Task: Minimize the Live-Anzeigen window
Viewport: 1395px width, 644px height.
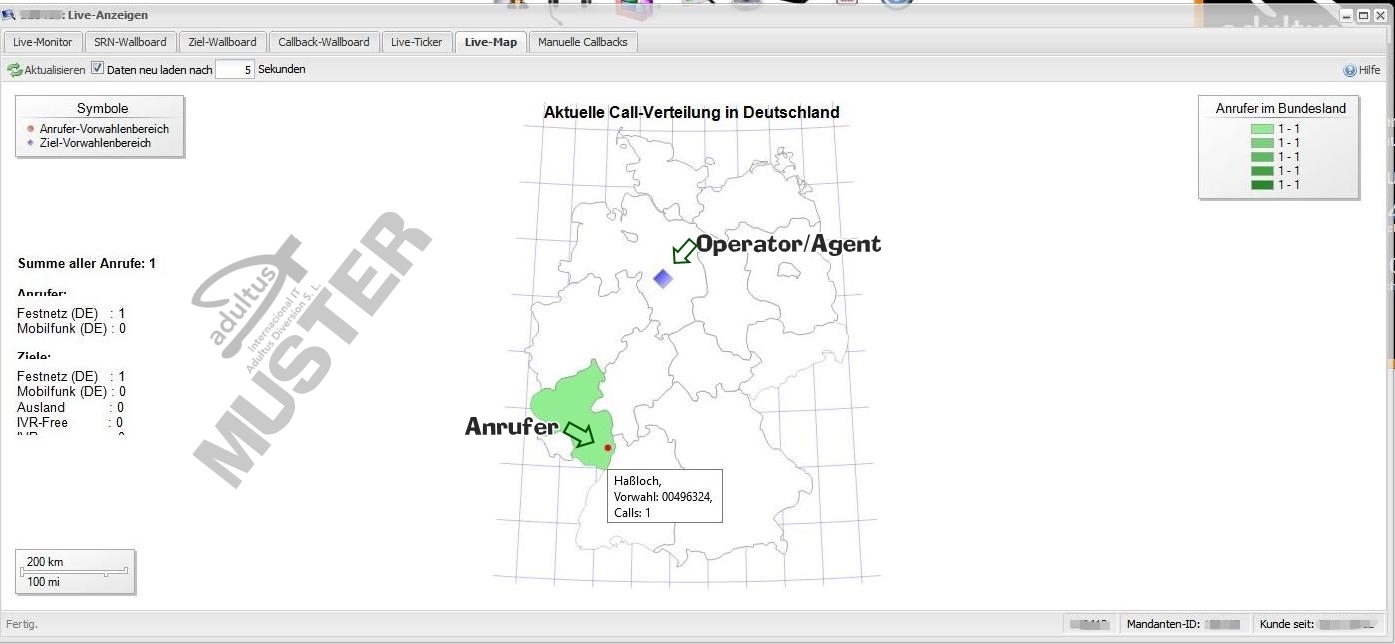Action: [x=1347, y=15]
